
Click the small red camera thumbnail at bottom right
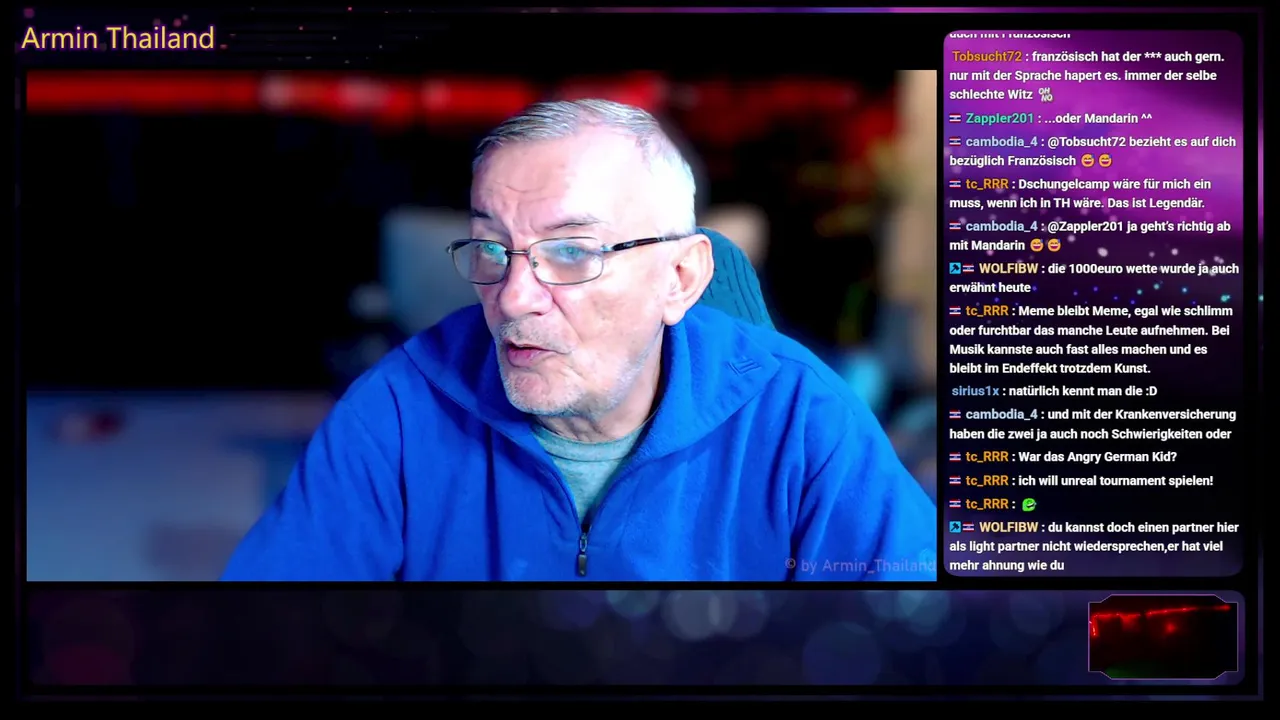tap(1163, 636)
